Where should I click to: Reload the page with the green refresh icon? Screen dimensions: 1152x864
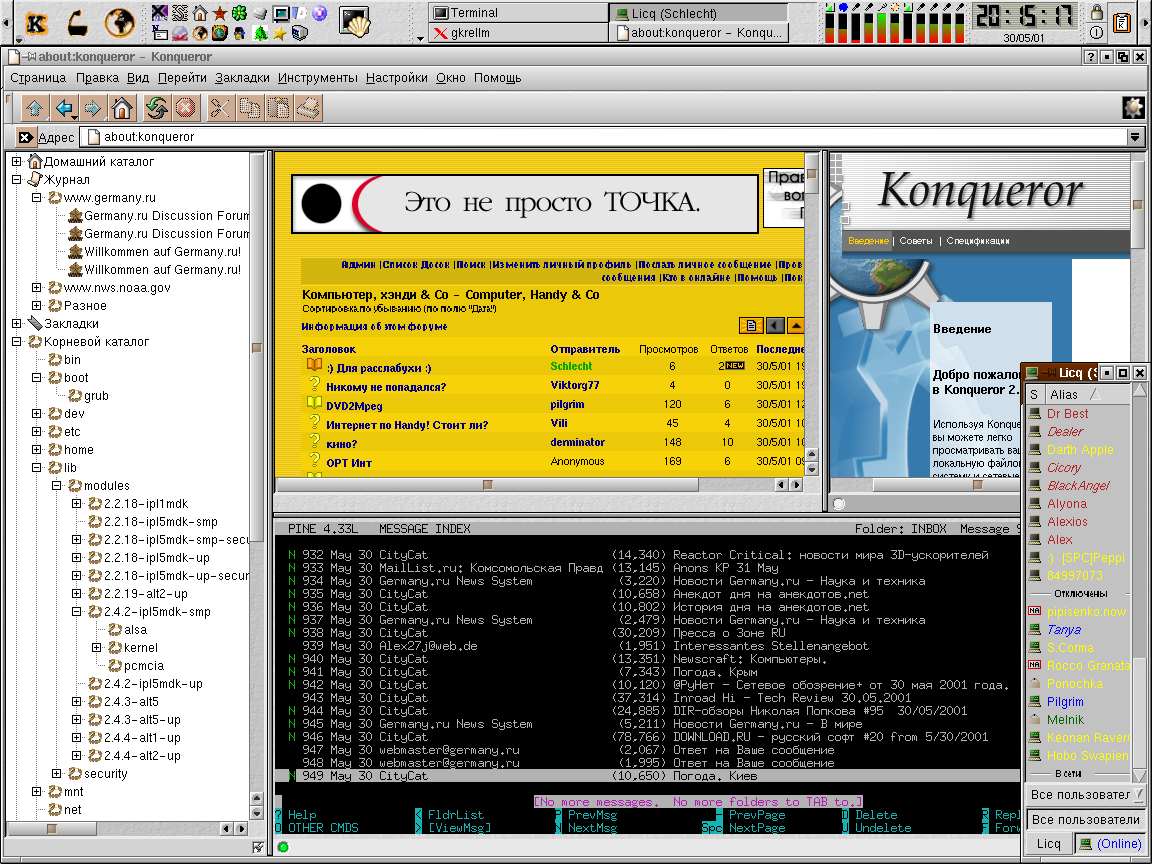[x=156, y=109]
